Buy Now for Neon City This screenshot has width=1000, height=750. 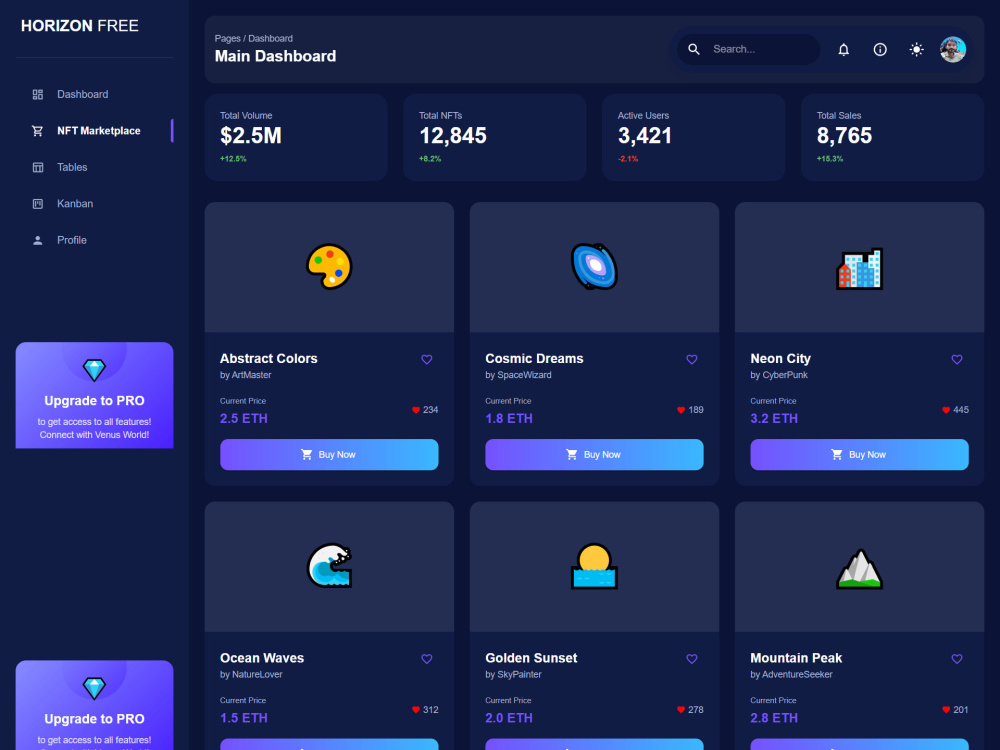[x=859, y=455]
